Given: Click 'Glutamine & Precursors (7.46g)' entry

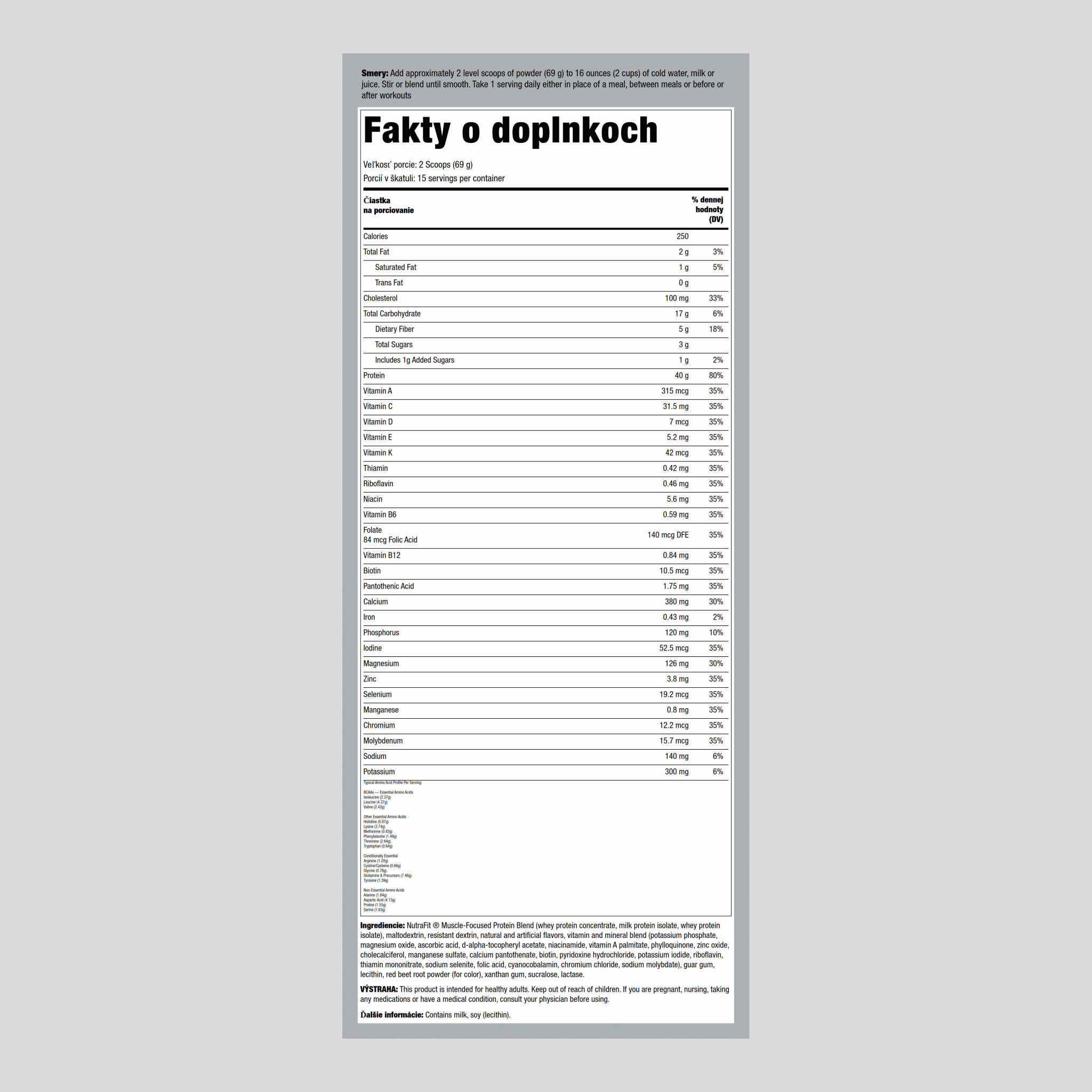Looking at the screenshot, I should [388, 876].
